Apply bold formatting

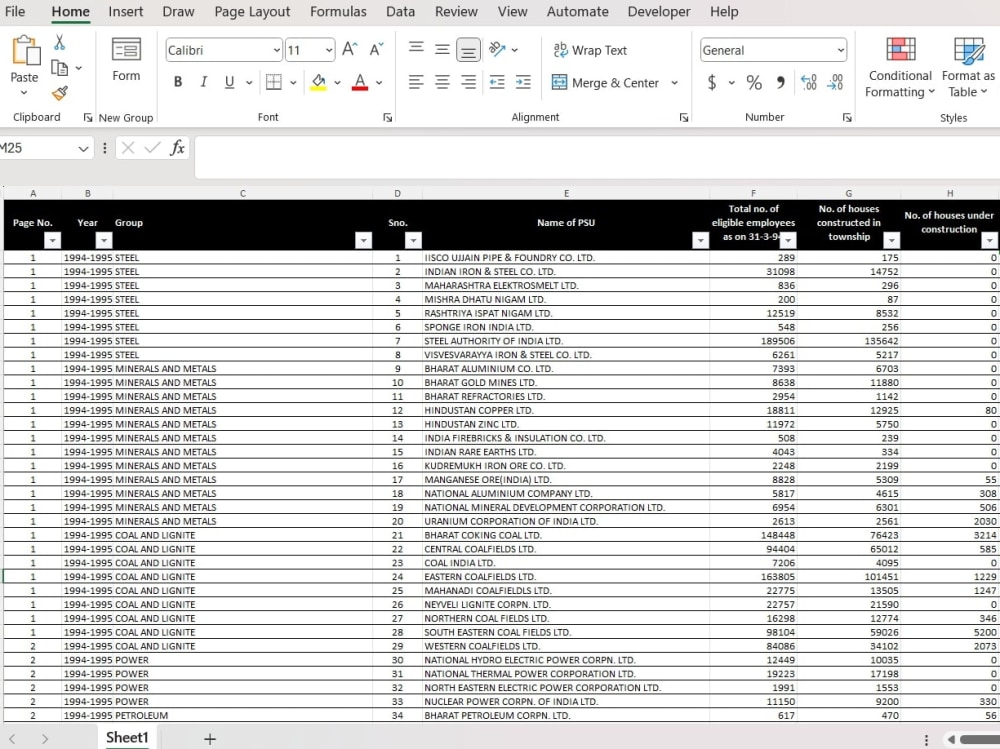pyautogui.click(x=178, y=82)
